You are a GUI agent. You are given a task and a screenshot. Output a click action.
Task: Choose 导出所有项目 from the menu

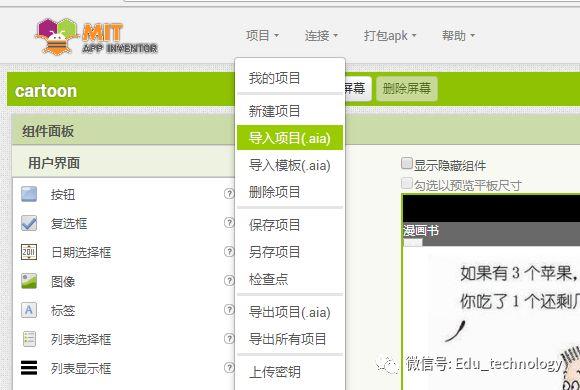tap(290, 339)
